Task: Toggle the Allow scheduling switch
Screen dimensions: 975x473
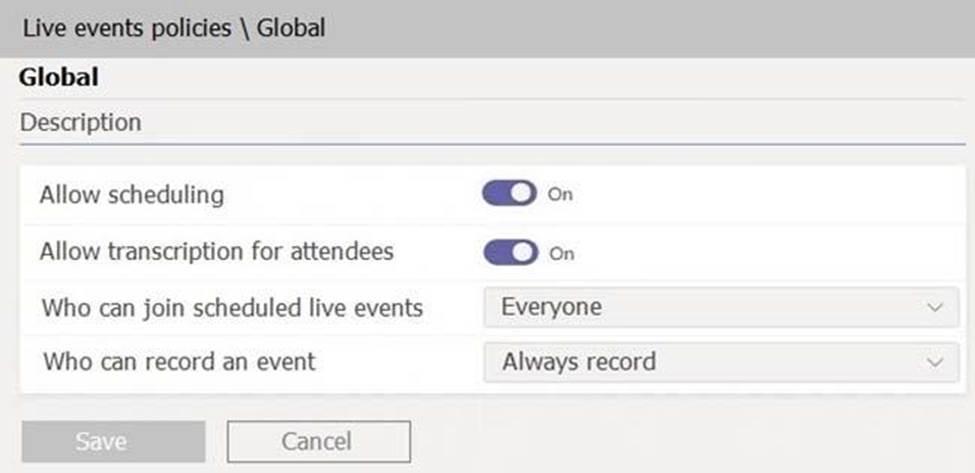Action: pyautogui.click(x=510, y=194)
